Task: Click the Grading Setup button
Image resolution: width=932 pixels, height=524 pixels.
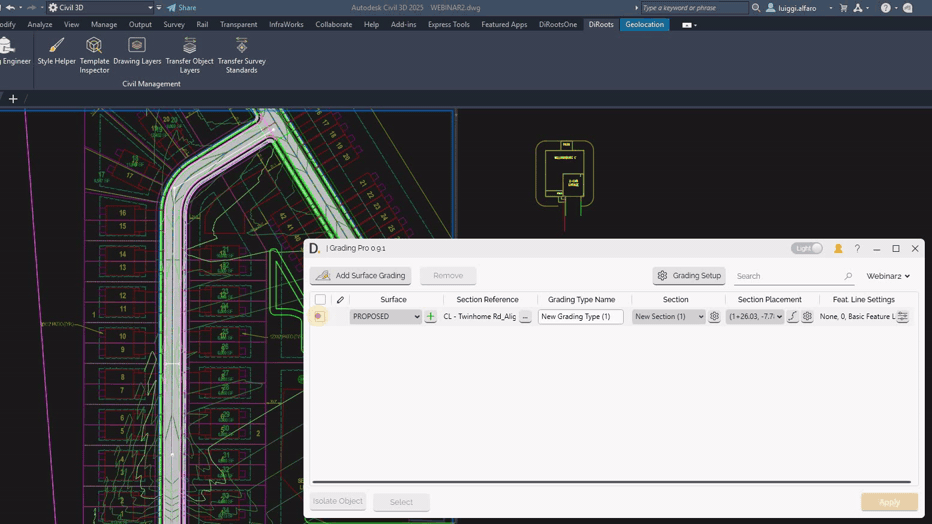Action: coord(689,276)
